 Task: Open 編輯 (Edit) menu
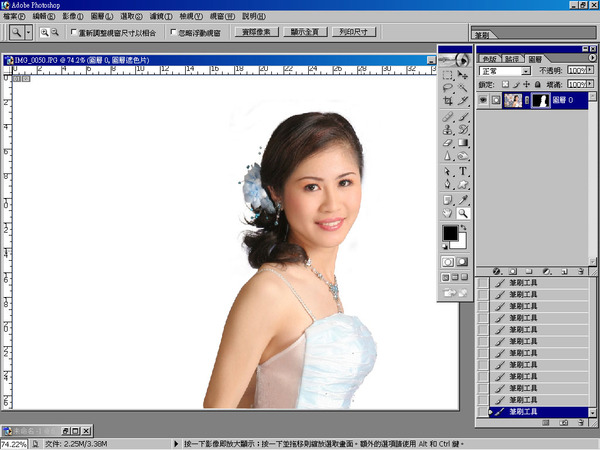point(44,16)
